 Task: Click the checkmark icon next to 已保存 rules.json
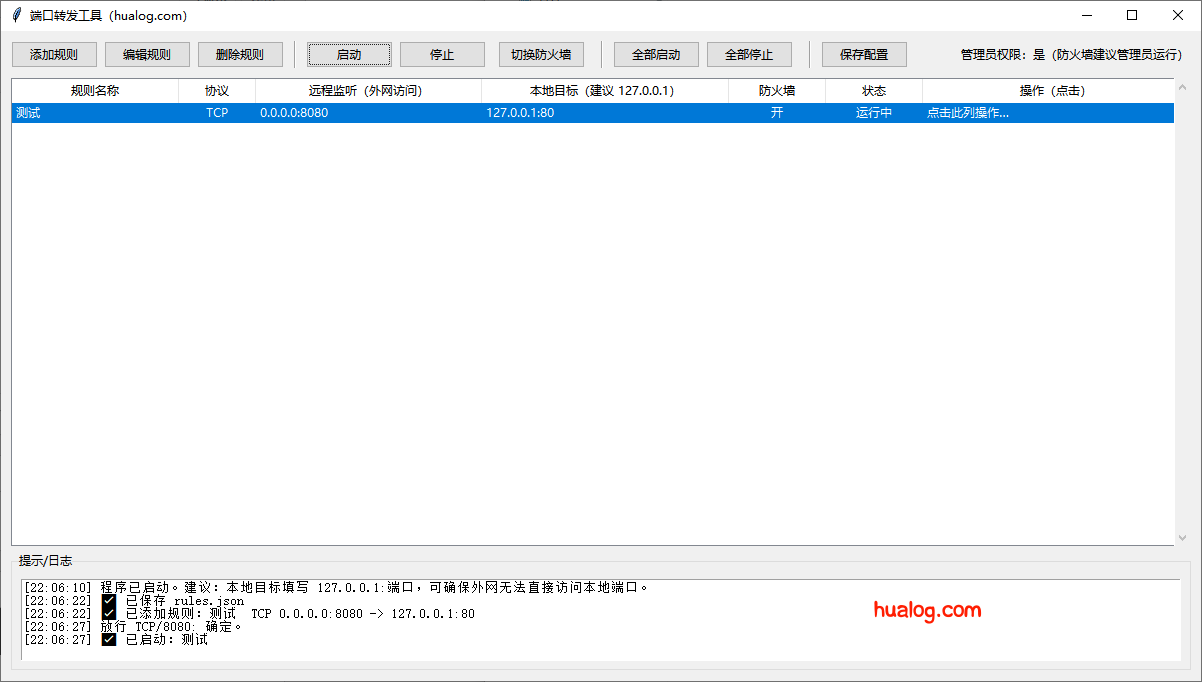pos(109,601)
